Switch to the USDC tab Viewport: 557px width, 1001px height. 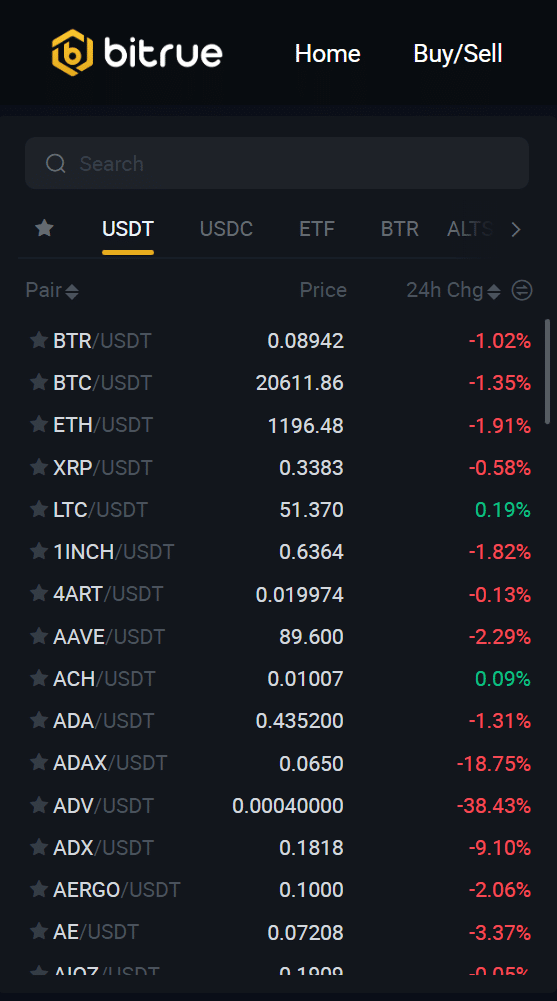[x=227, y=229]
